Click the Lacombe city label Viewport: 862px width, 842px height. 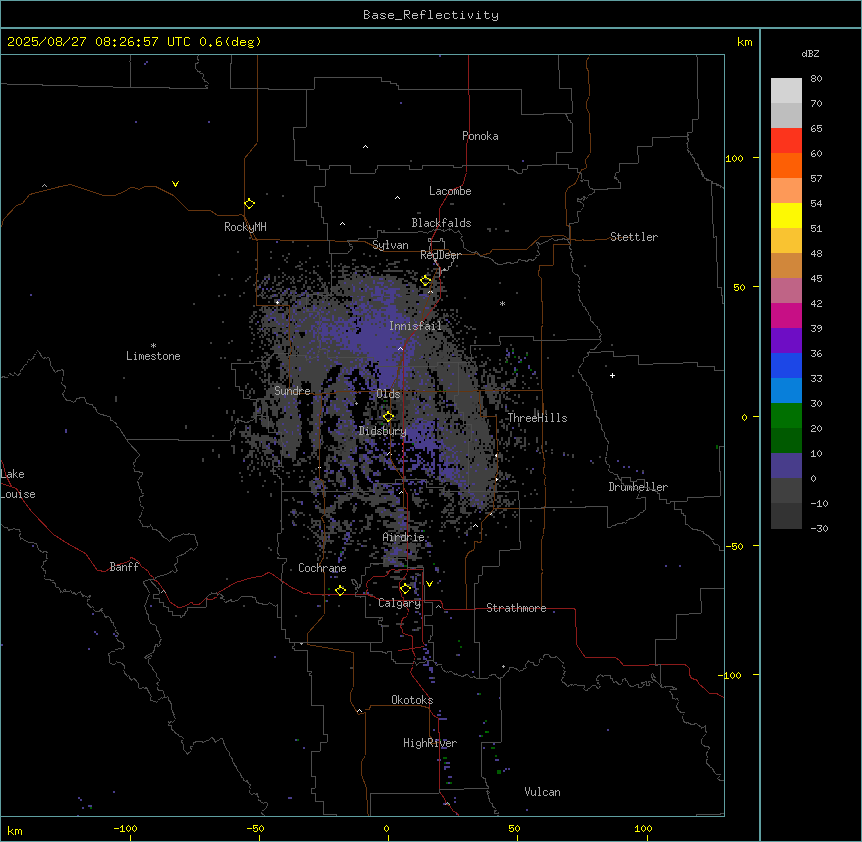tap(450, 191)
